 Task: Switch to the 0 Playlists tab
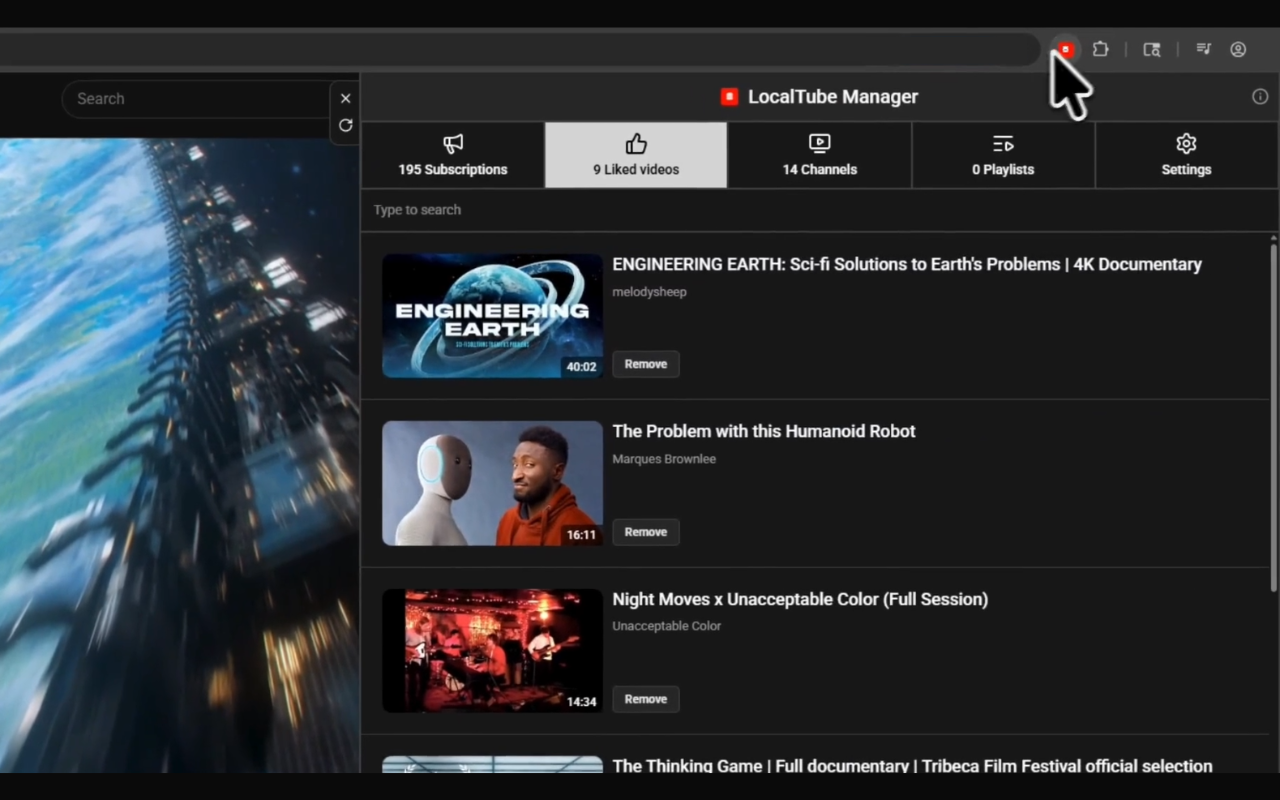1003,155
